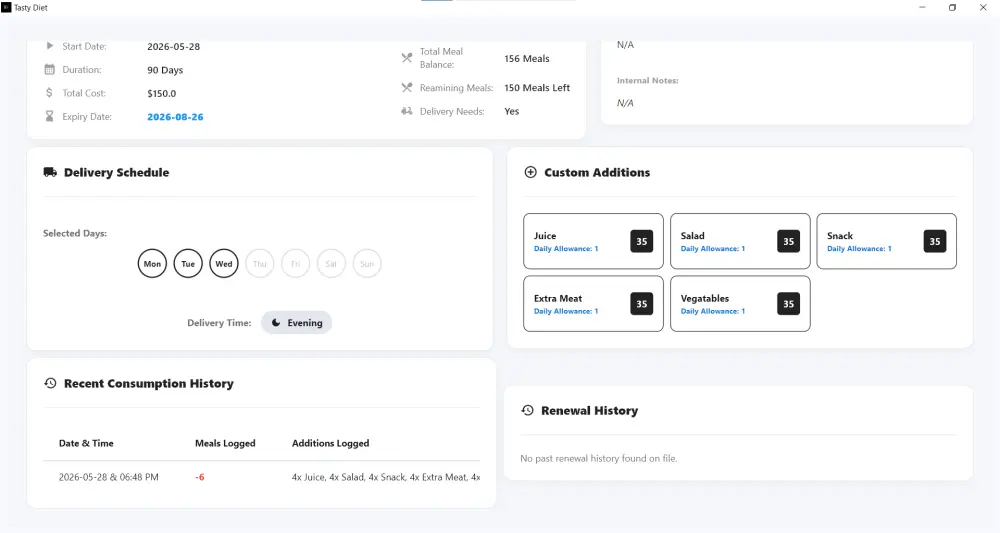Viewport: 1000px width, 533px height.
Task: Click the history icon beside Renewal History
Action: coord(527,410)
